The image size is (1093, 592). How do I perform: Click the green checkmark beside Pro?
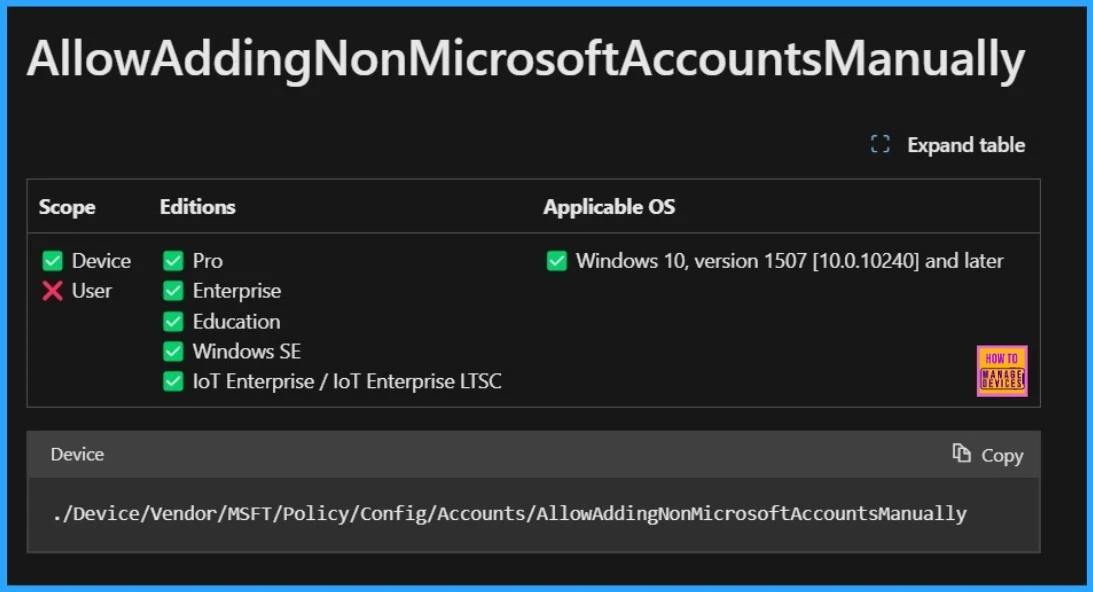point(174,261)
